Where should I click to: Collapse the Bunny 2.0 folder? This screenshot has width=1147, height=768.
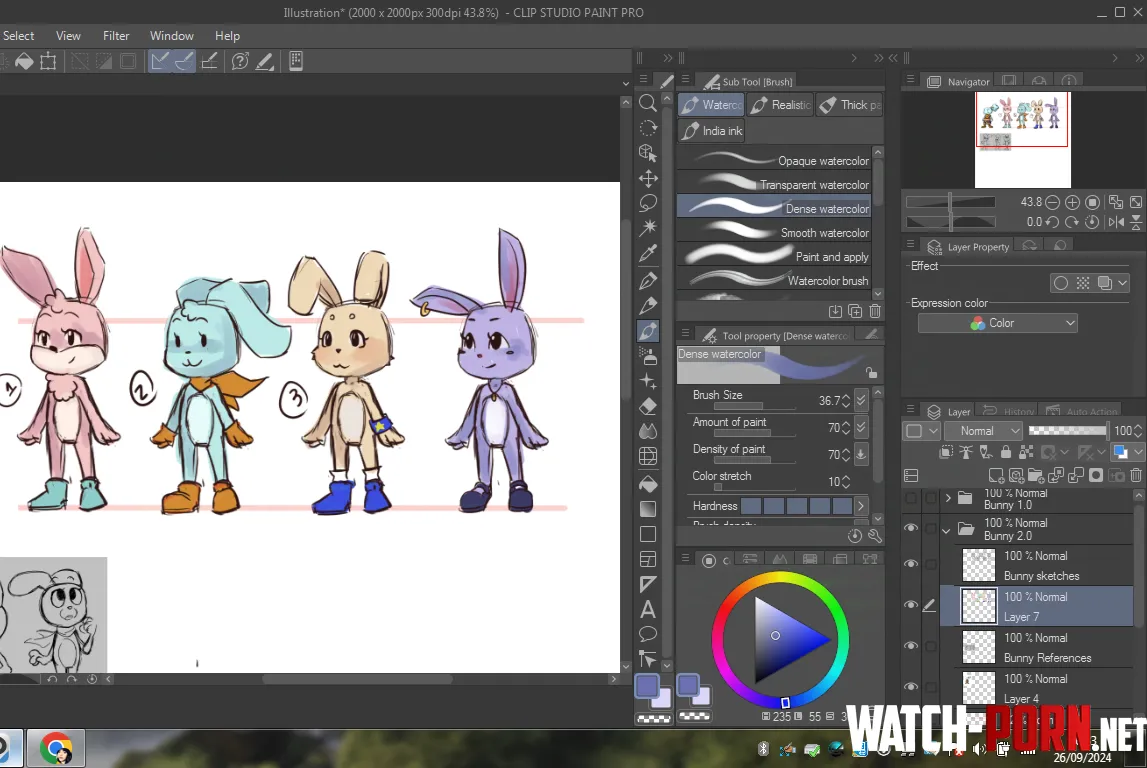pyautogui.click(x=947, y=530)
